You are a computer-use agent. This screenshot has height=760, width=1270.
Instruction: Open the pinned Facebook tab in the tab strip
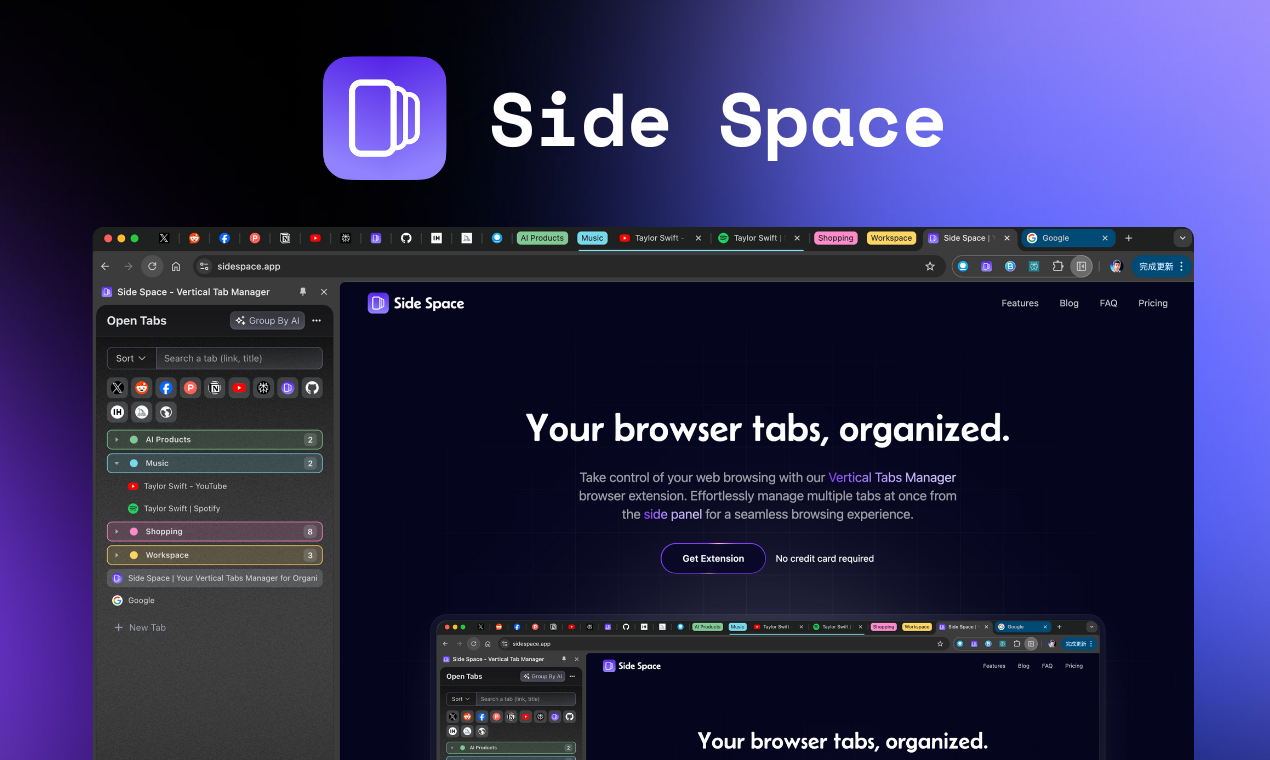(x=224, y=238)
